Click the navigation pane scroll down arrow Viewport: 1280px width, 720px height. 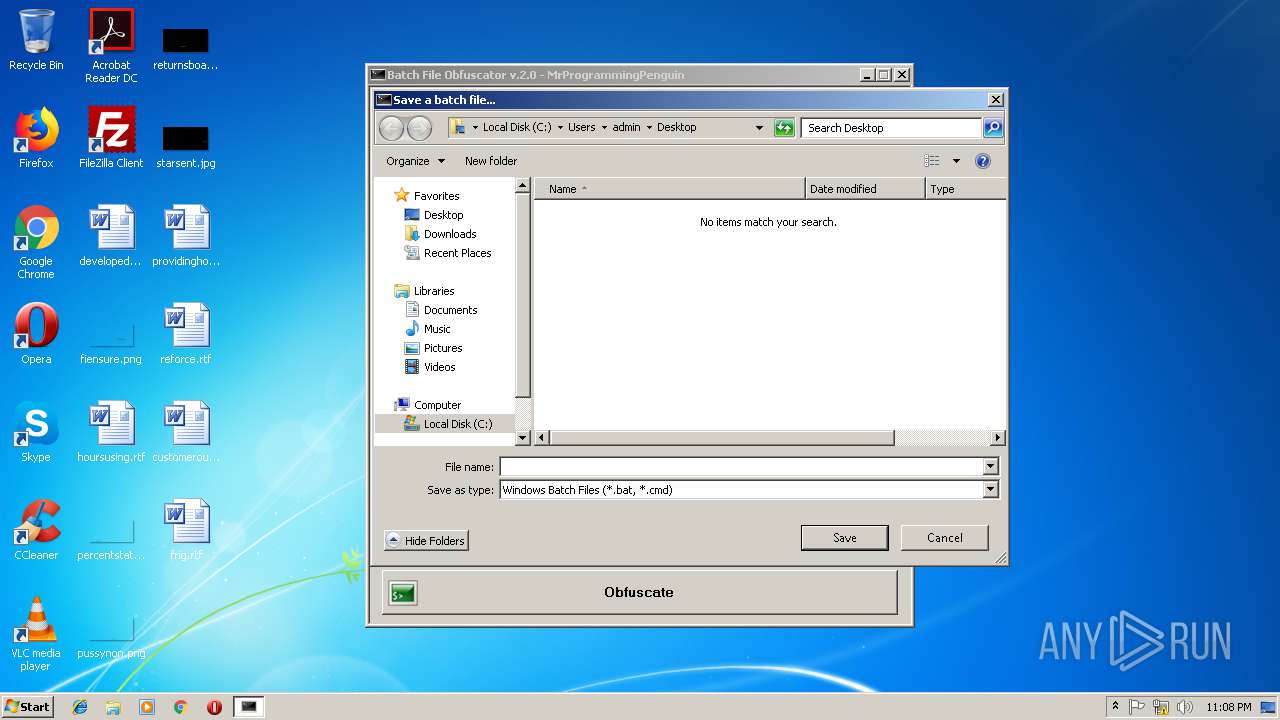pos(522,438)
